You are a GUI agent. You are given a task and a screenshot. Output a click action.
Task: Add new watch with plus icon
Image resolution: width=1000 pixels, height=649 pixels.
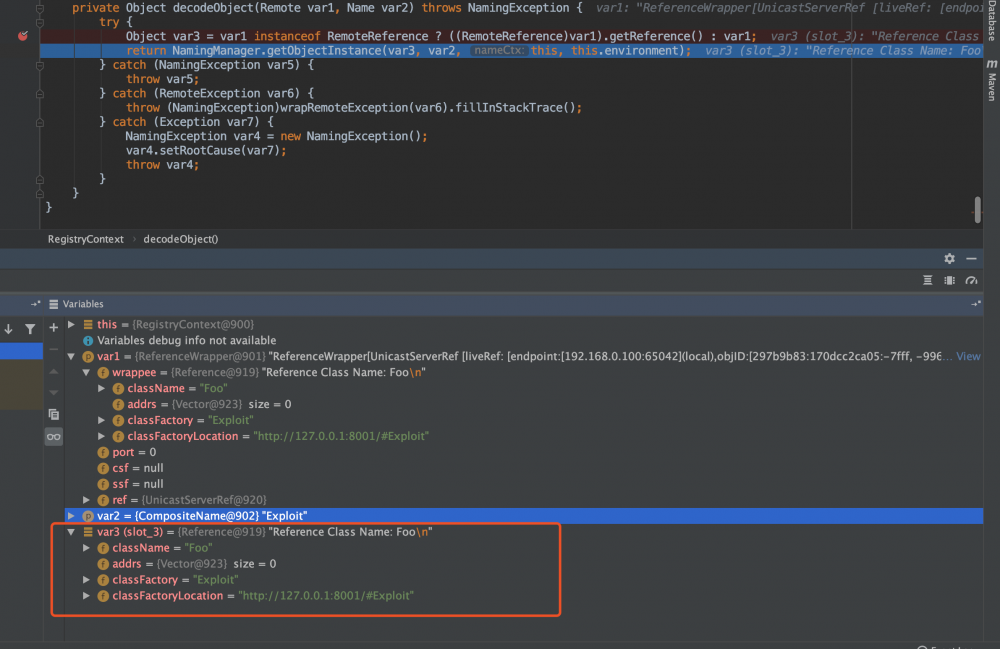pyautogui.click(x=54, y=328)
